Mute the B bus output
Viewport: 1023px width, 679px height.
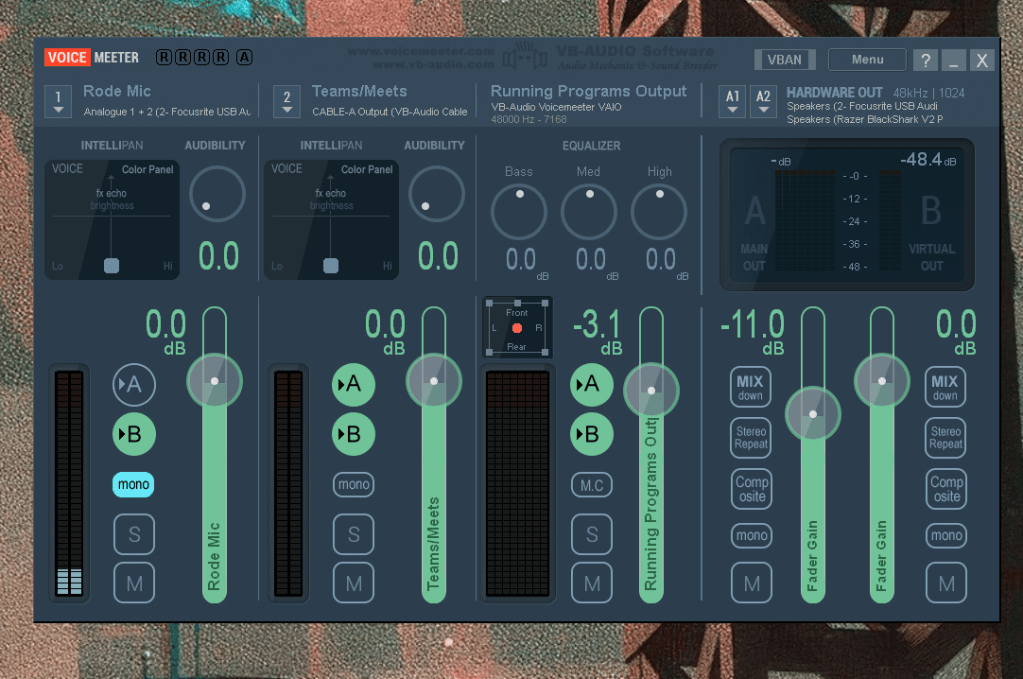(946, 583)
